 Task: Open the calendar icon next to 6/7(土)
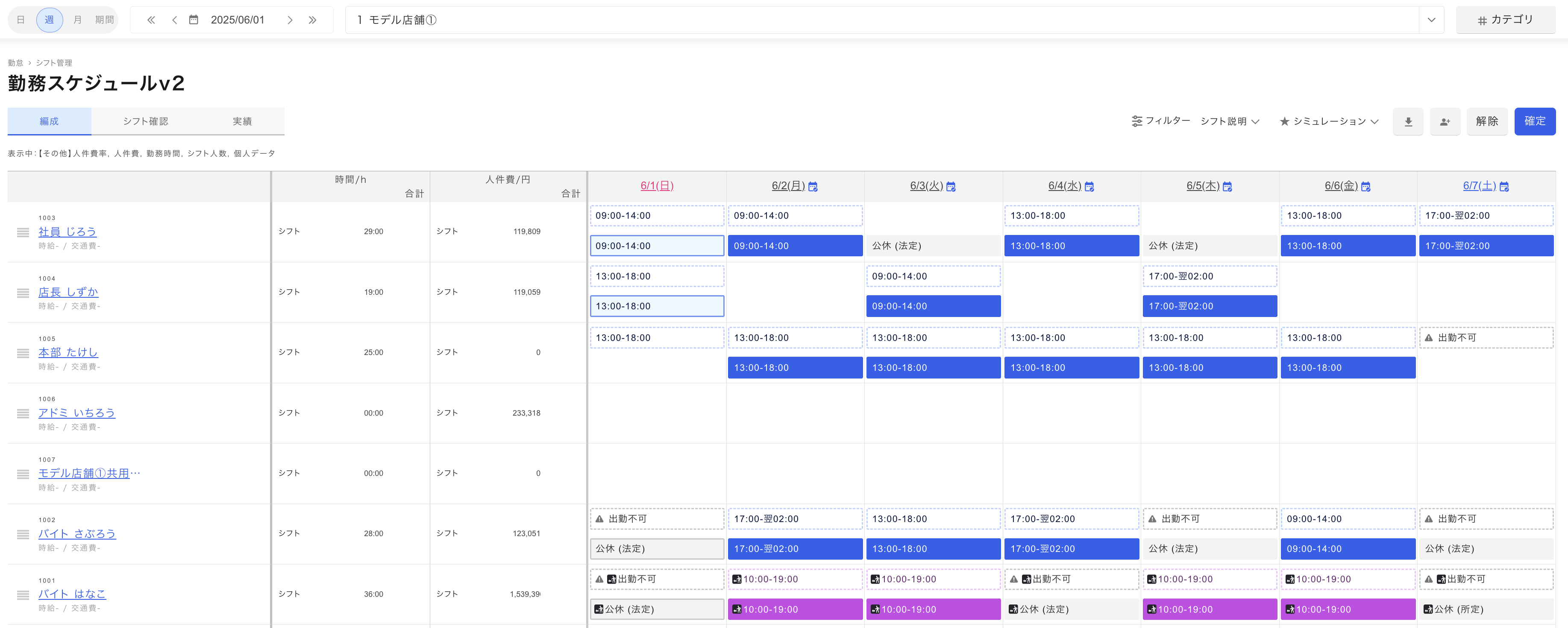(x=1504, y=187)
